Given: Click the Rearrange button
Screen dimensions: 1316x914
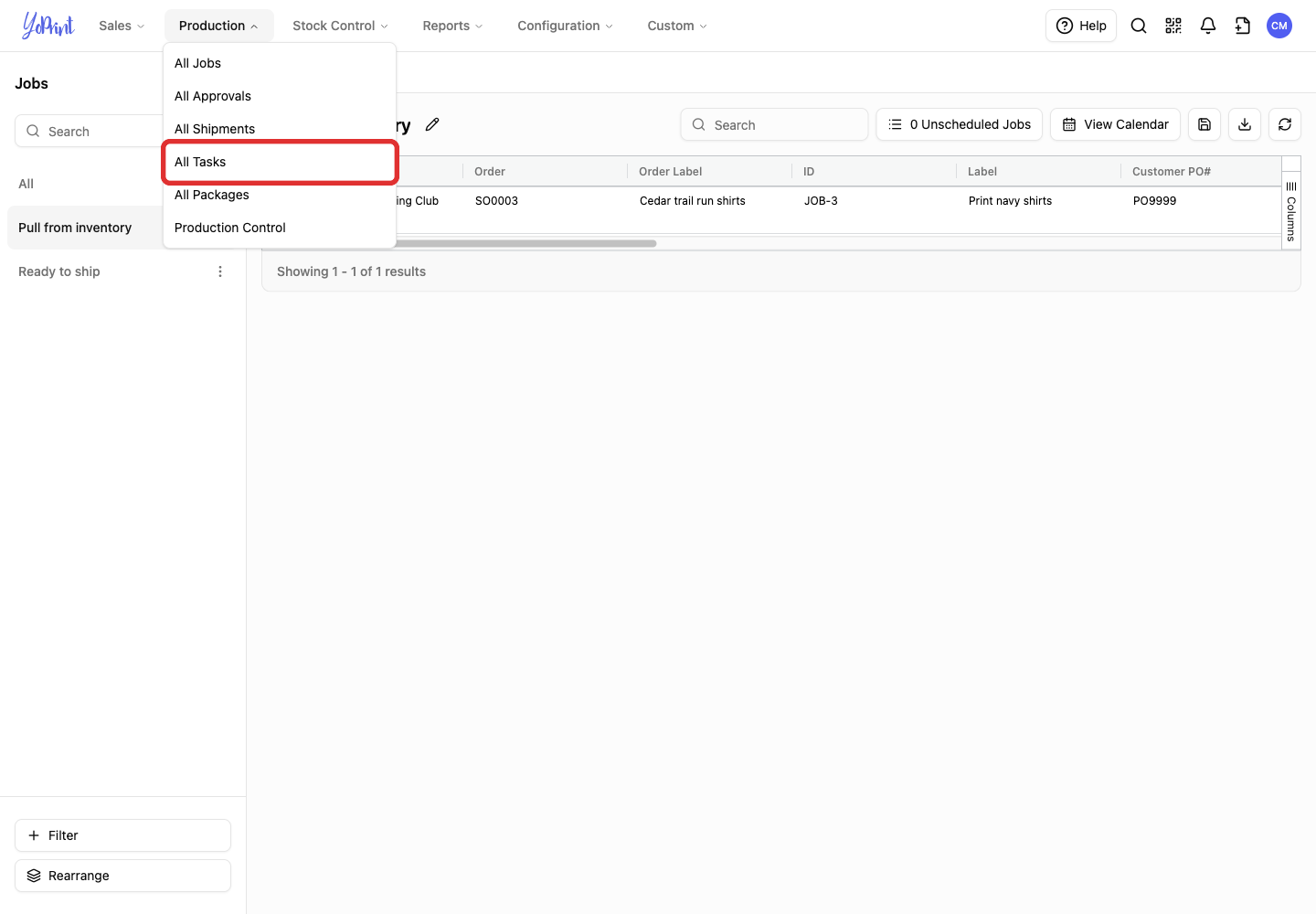Looking at the screenshot, I should [x=122, y=876].
